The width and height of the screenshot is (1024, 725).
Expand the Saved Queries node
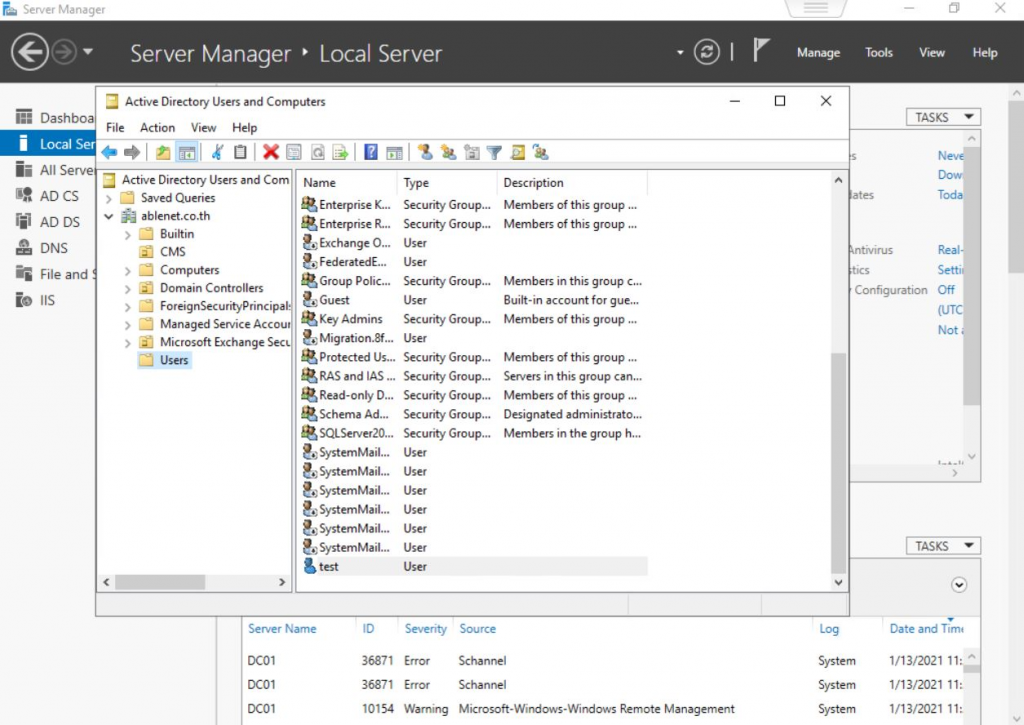[x=109, y=198]
